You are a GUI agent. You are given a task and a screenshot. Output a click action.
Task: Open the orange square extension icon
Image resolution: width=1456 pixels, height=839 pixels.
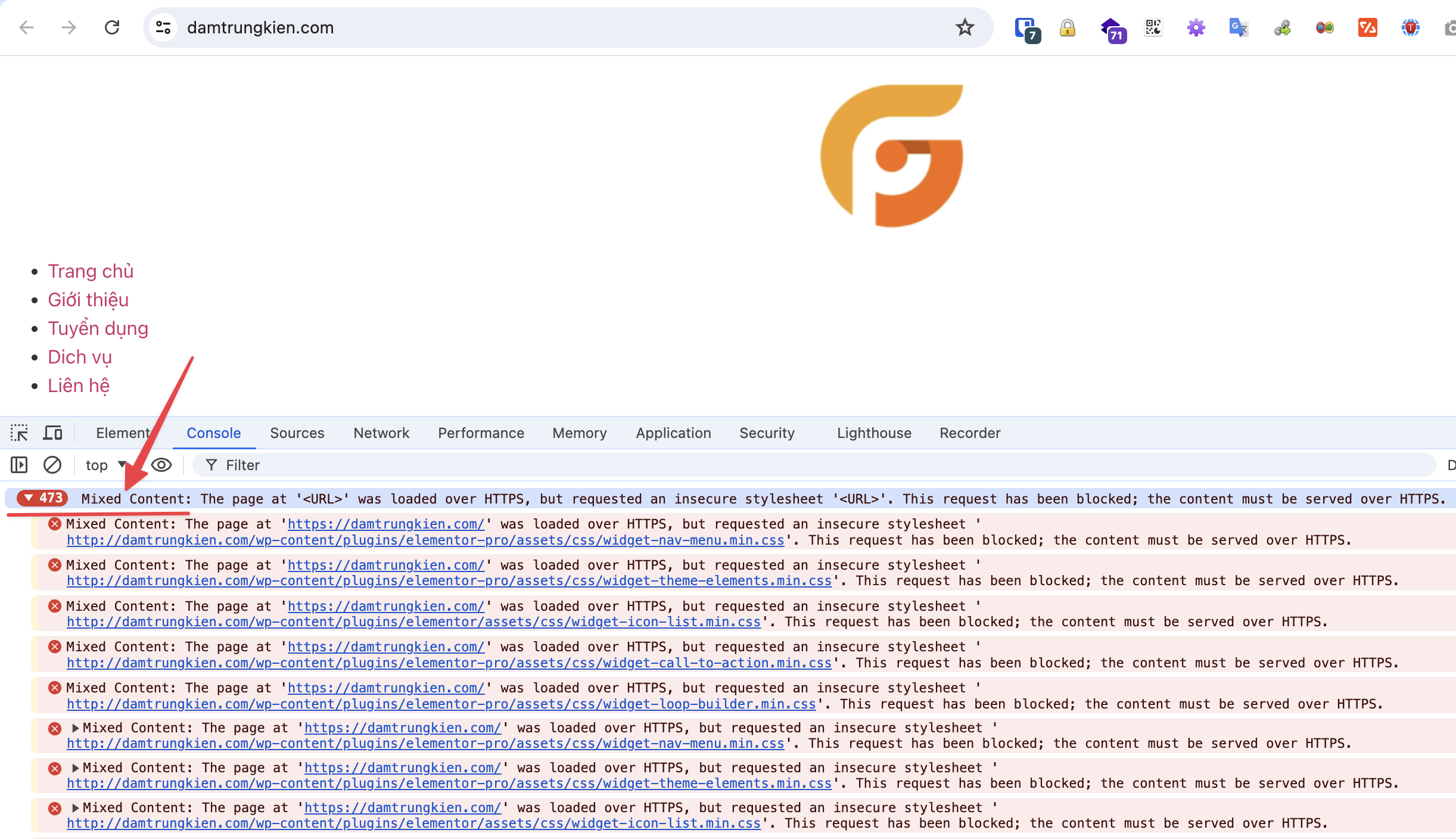(1368, 27)
